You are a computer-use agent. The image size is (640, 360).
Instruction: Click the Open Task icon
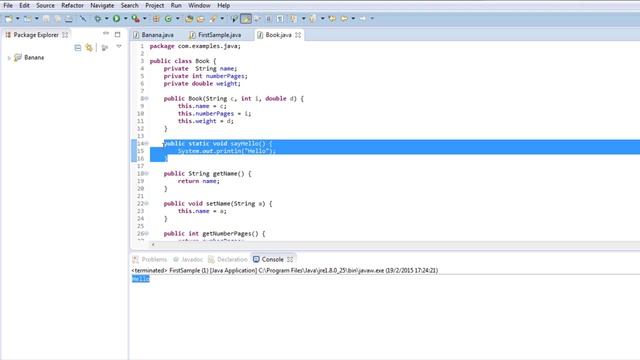point(200,19)
